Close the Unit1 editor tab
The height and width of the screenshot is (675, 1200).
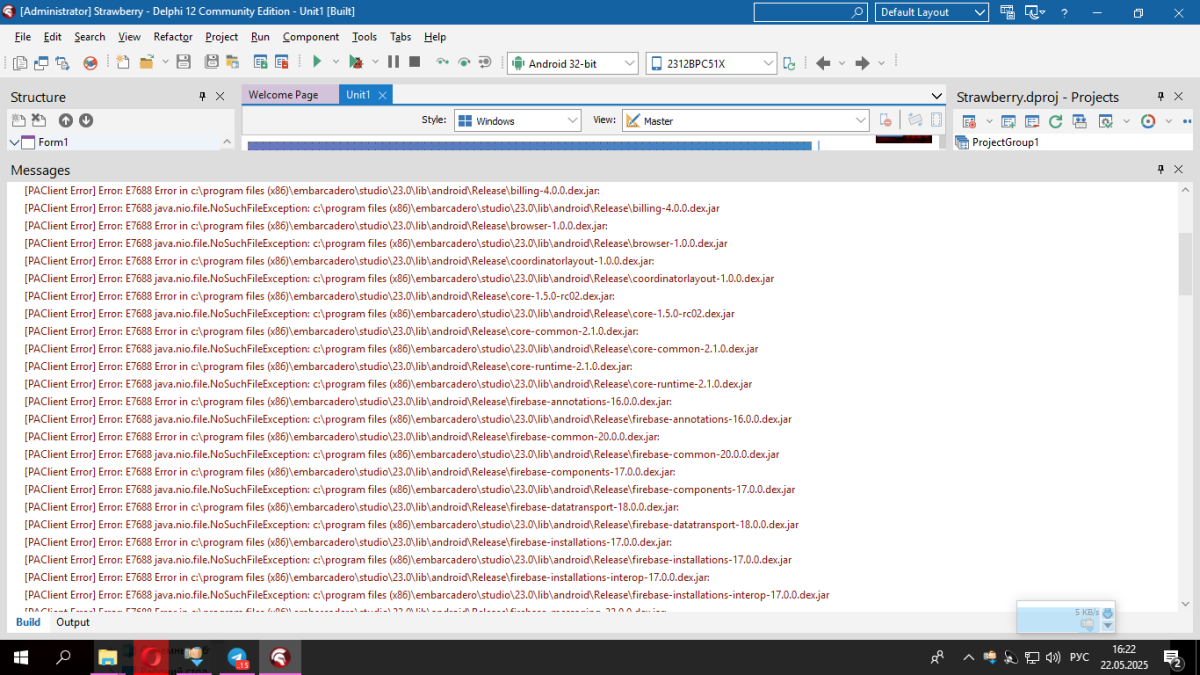click(382, 95)
